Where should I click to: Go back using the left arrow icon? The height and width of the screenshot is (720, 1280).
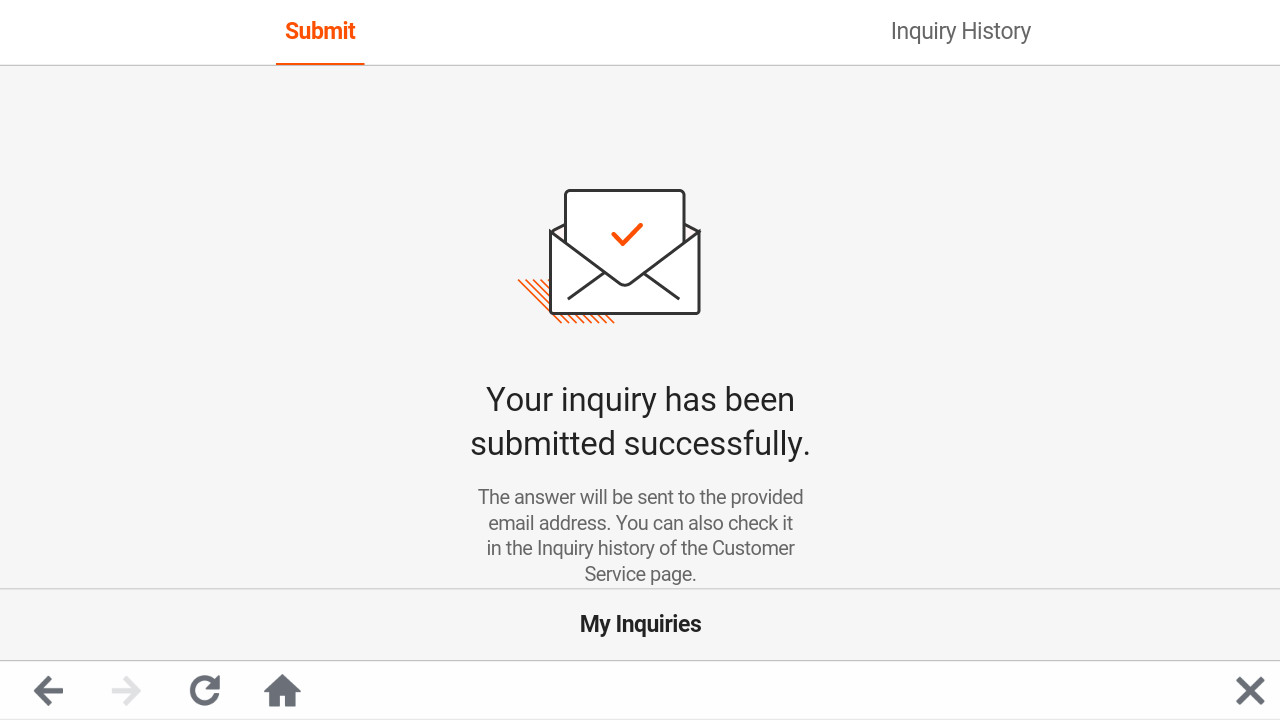pyautogui.click(x=48, y=691)
